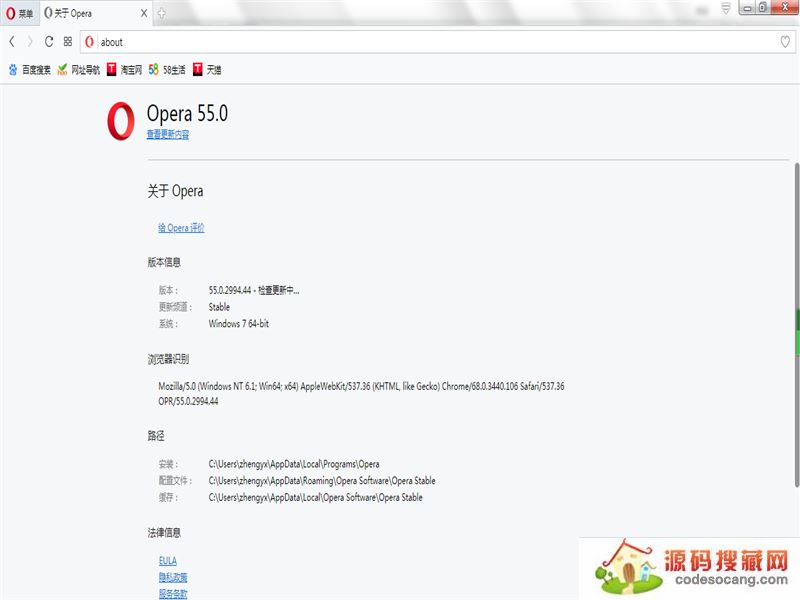The width and height of the screenshot is (800, 600).
Task: Open a new tab with plus button
Action: tap(162, 14)
